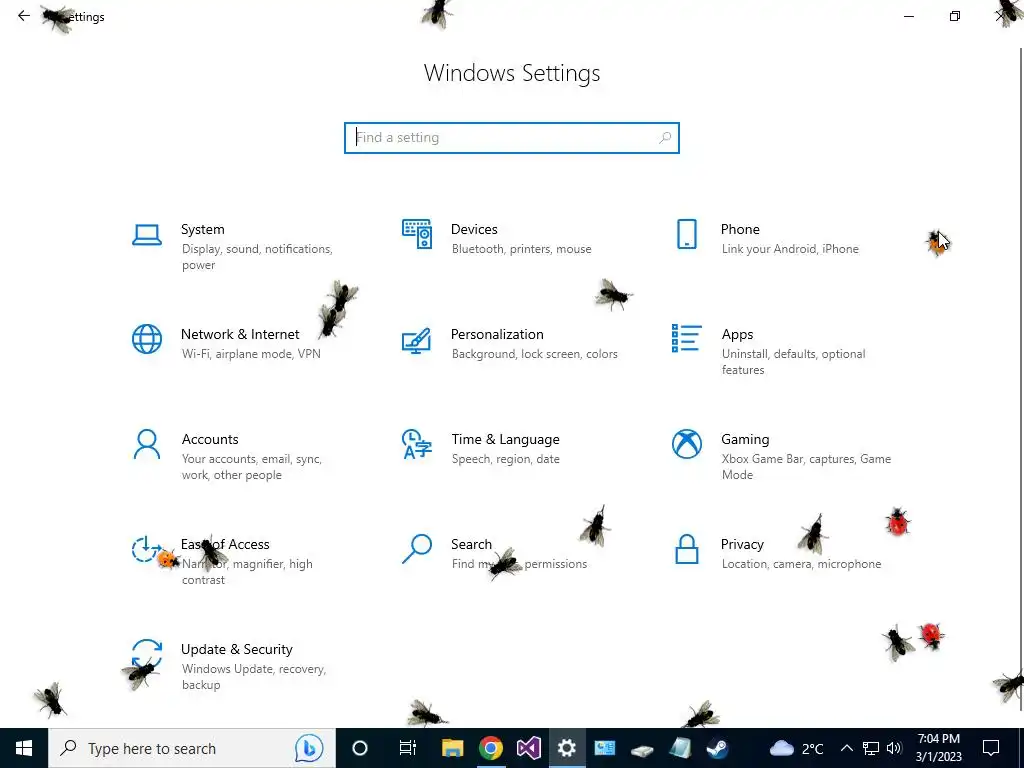Open the Update & Security title
The image size is (1024, 768).
coord(236,649)
